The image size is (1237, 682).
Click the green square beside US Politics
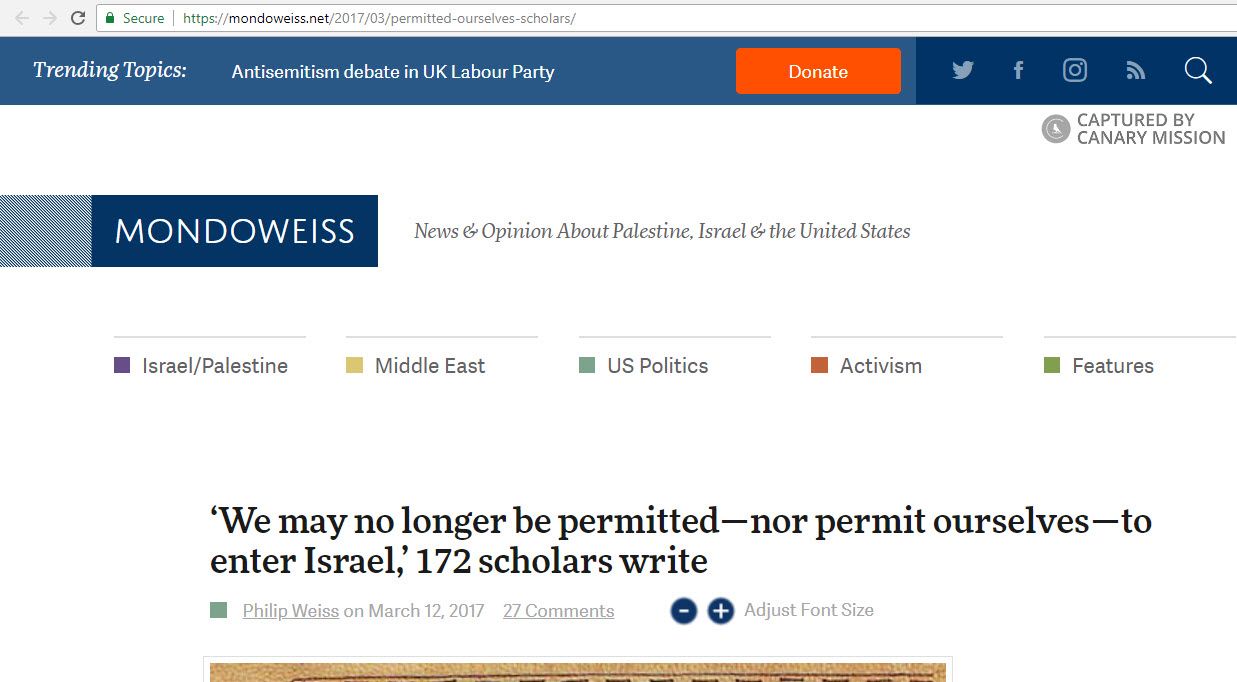pos(584,365)
